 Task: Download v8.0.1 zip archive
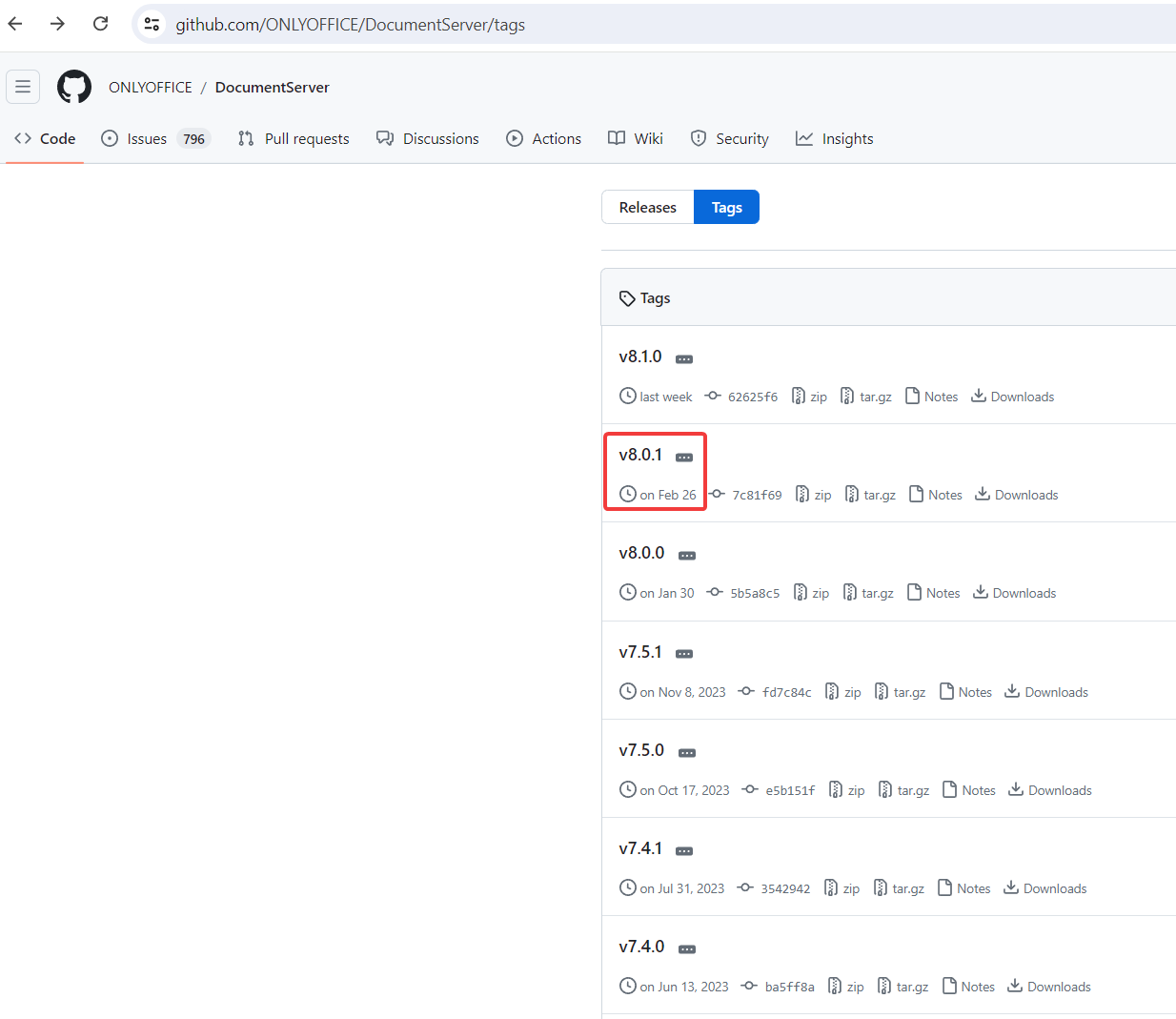pos(813,495)
